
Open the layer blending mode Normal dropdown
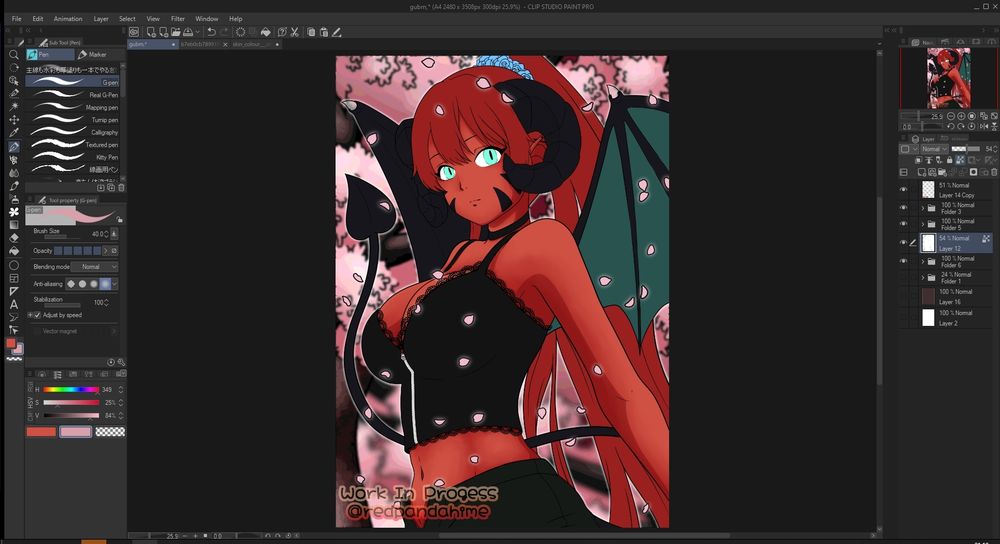click(934, 149)
